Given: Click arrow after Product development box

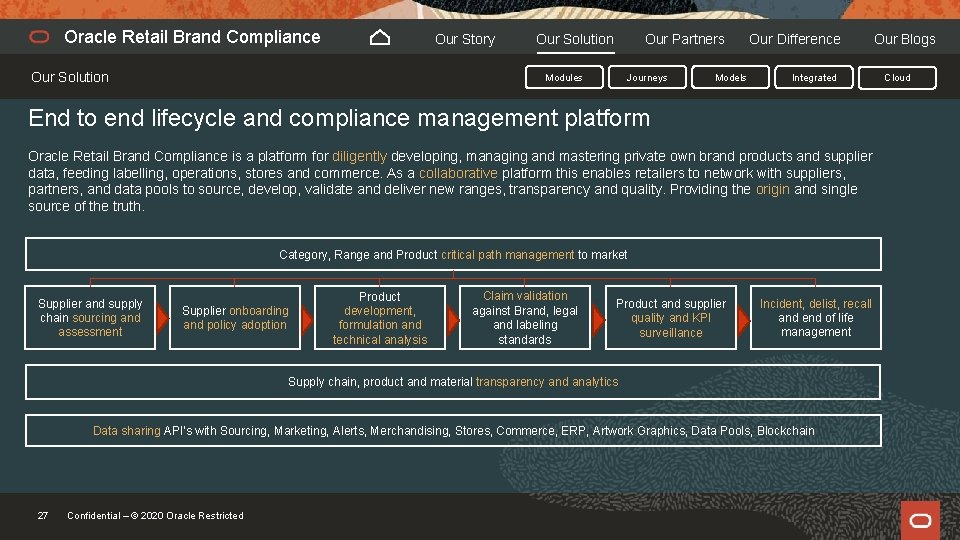Looking at the screenshot, I should coord(452,318).
